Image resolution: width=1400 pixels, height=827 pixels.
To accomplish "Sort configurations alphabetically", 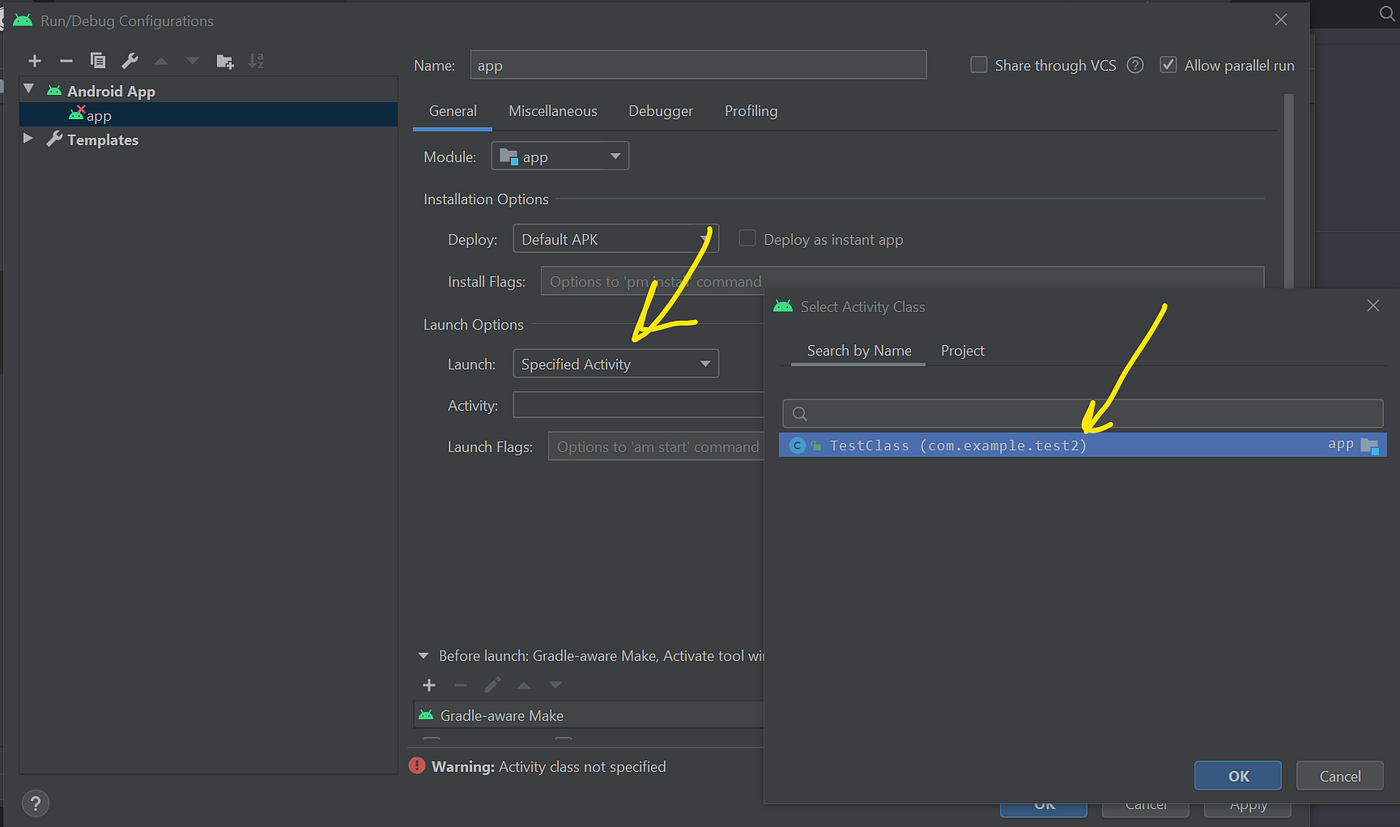I will tap(256, 61).
